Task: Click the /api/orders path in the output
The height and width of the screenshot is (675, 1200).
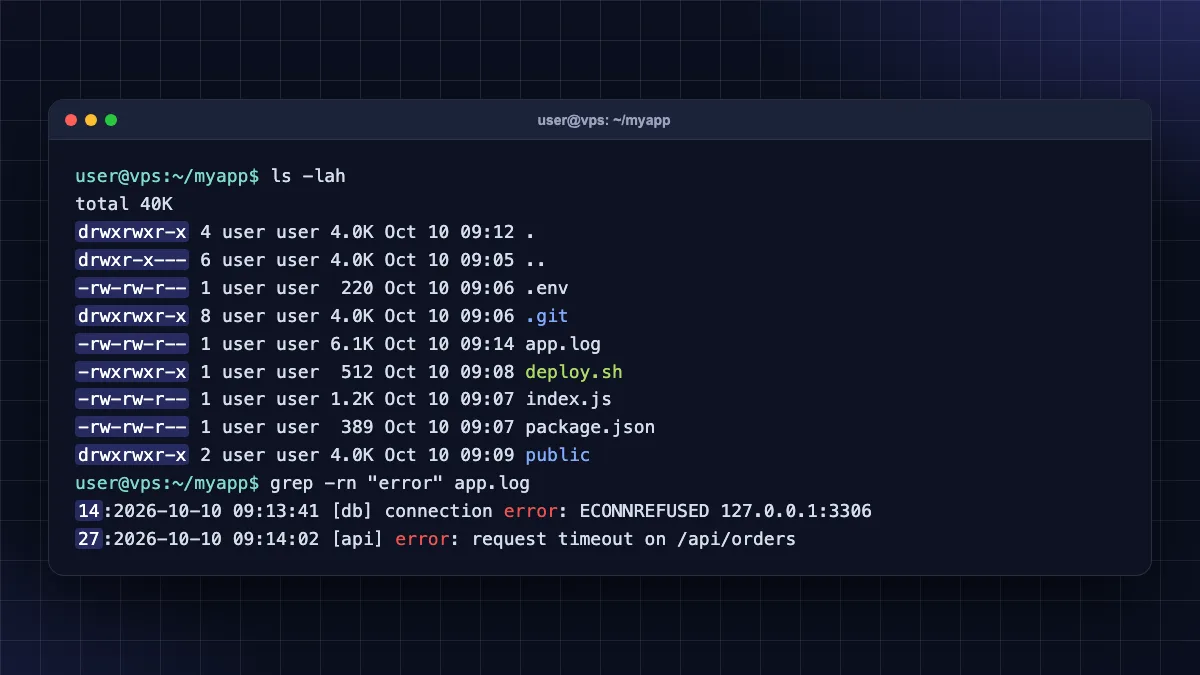Action: pyautogui.click(x=737, y=539)
